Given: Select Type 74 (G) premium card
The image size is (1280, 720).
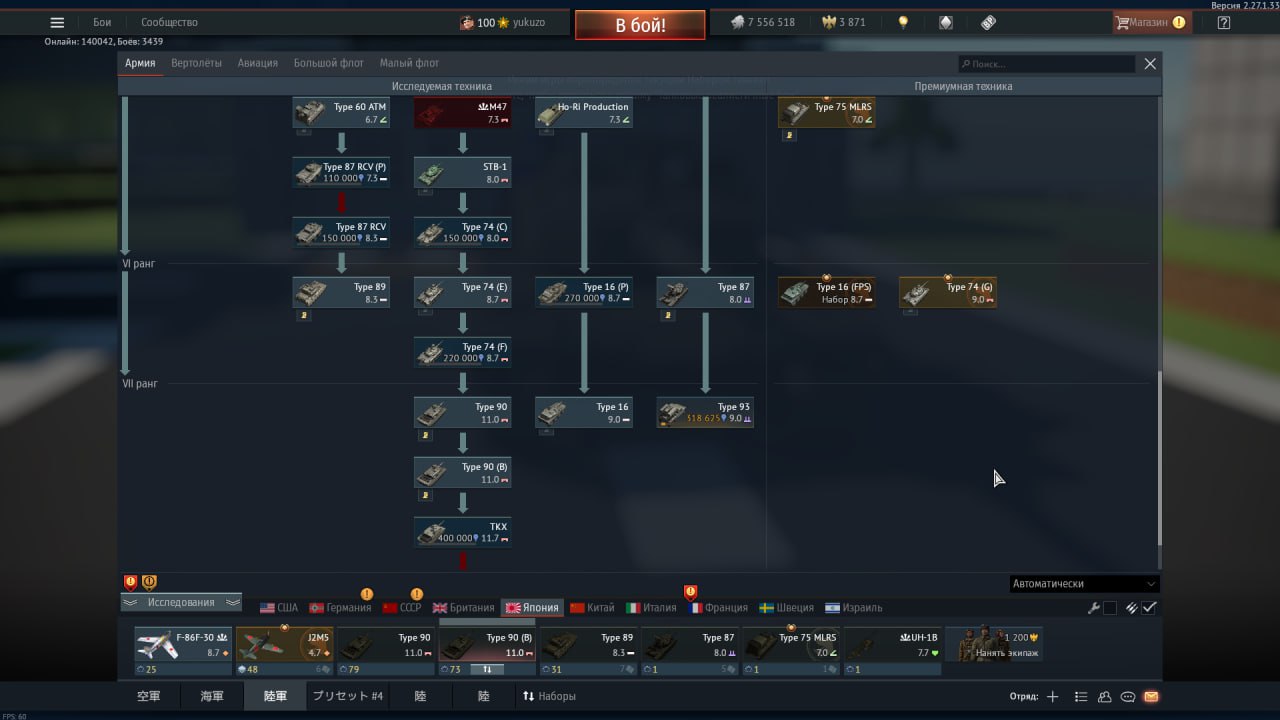Looking at the screenshot, I should coord(947,293).
